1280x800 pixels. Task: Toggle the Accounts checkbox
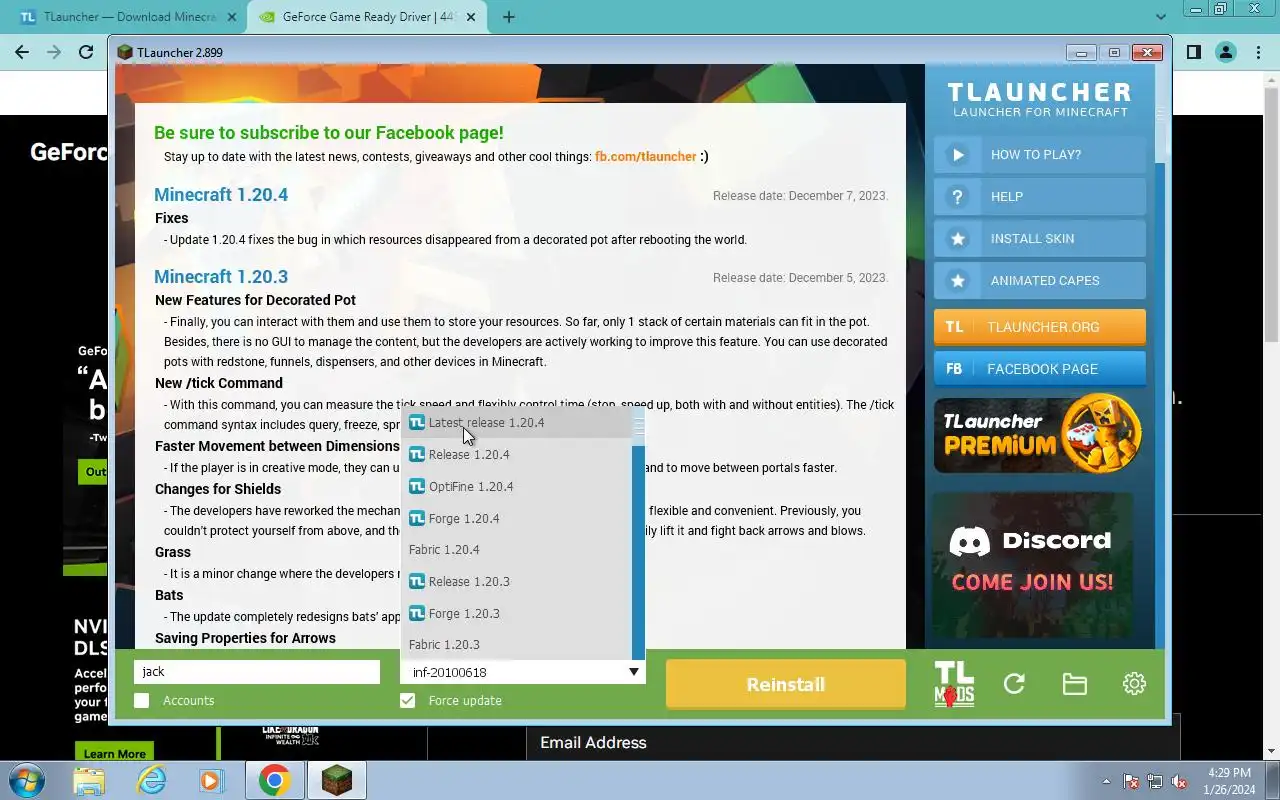coord(142,701)
